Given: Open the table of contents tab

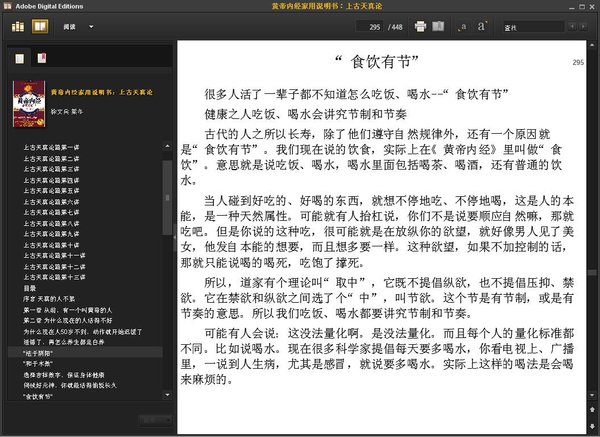Looking at the screenshot, I should coord(19,58).
